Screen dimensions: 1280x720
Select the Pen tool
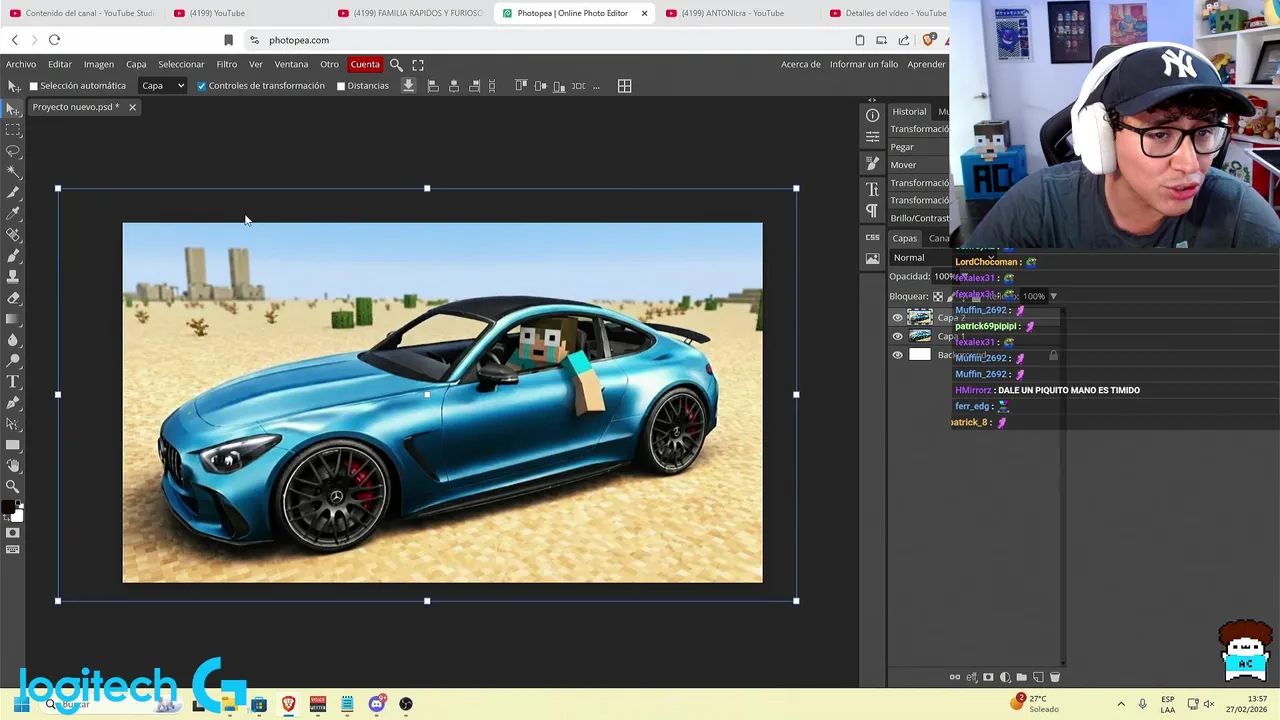tap(13, 403)
